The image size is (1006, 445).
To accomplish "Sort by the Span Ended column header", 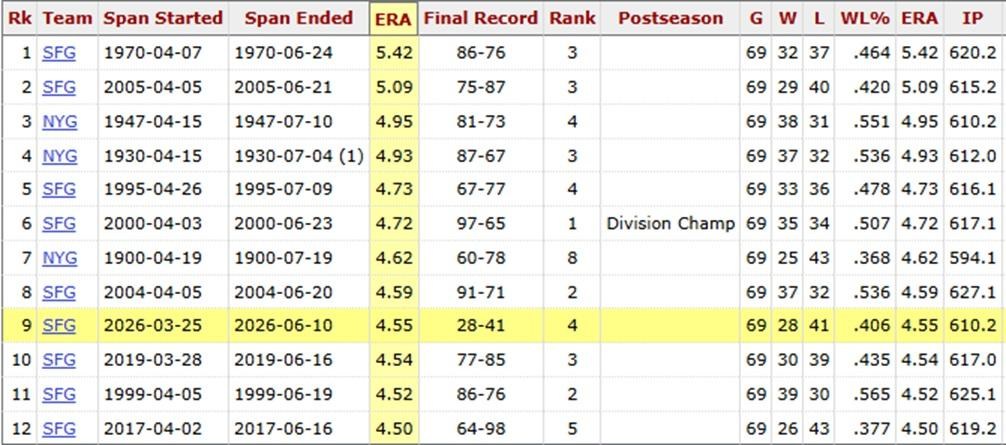I will [x=298, y=19].
